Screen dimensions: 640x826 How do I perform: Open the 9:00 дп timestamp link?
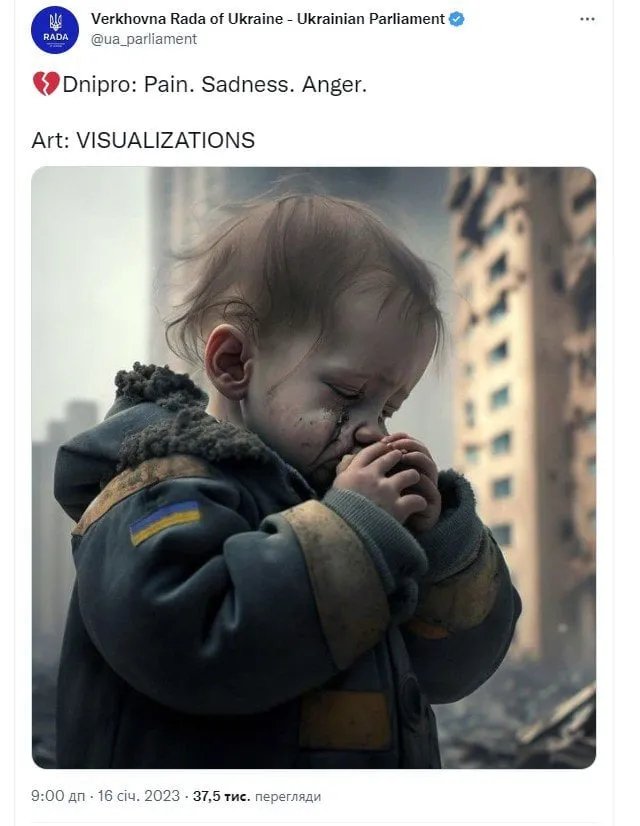(58, 796)
